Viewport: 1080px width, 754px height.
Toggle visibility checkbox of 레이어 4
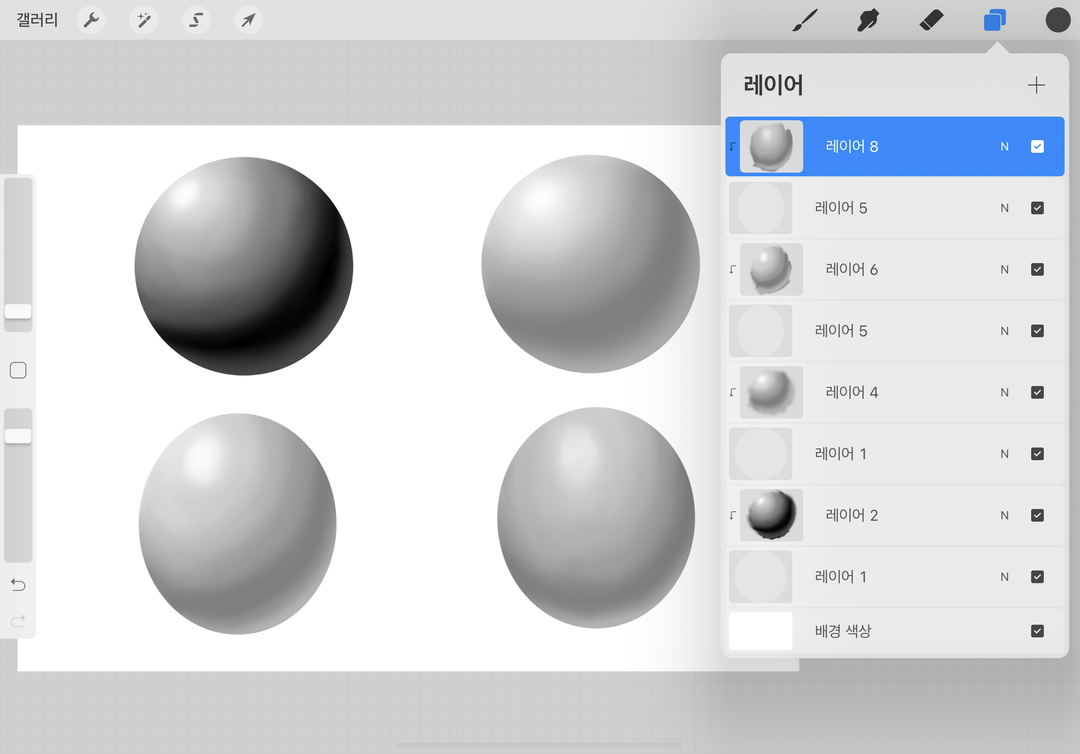coord(1037,393)
